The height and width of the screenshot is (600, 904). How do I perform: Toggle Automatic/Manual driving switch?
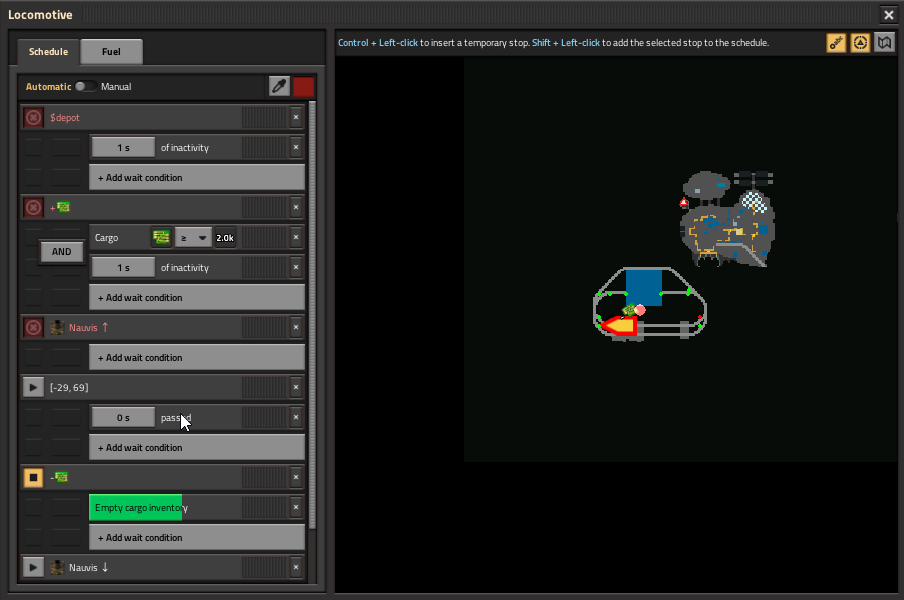(86, 87)
